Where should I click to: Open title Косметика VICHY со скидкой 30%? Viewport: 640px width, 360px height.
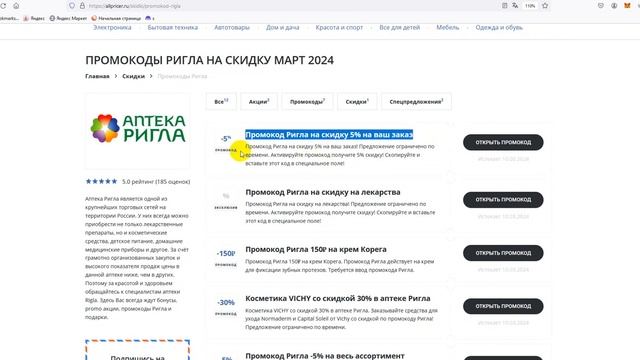tap(338, 298)
